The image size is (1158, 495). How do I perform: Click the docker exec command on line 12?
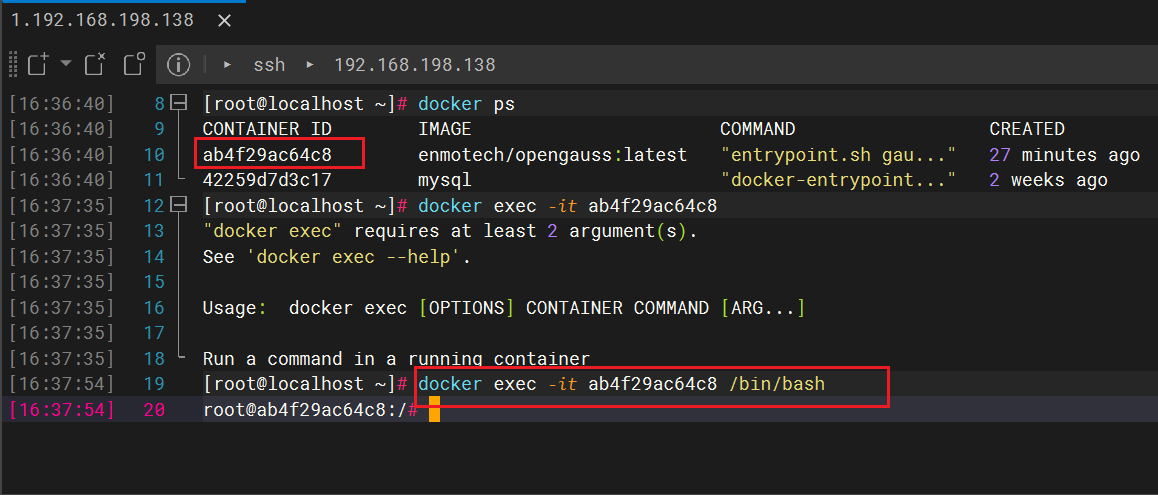pos(567,206)
